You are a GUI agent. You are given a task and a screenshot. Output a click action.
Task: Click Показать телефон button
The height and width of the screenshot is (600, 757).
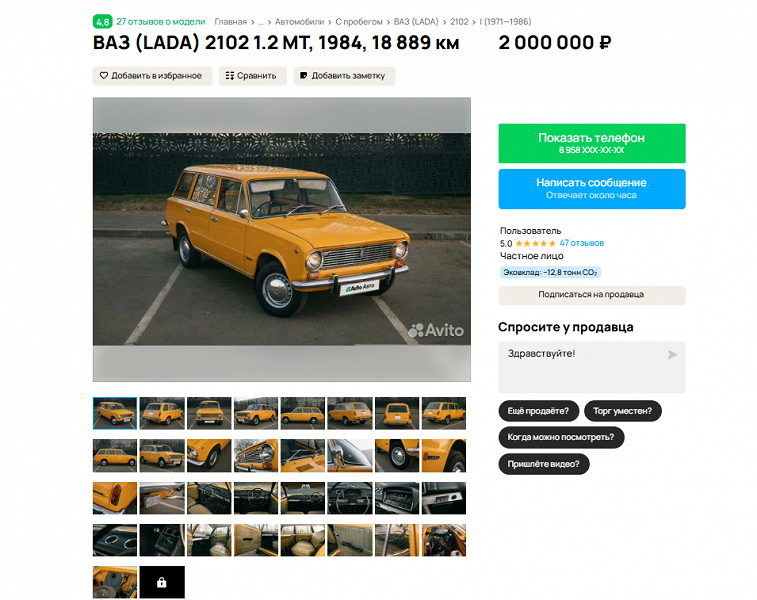point(592,143)
